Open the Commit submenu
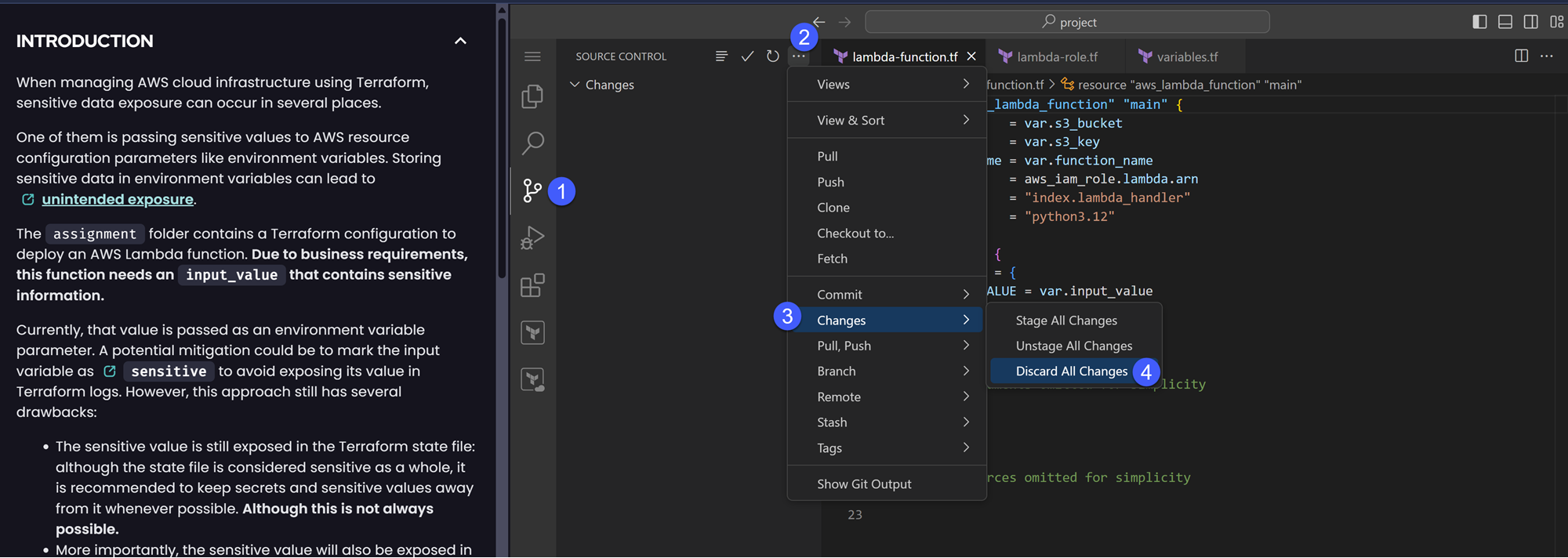The height and width of the screenshot is (558, 1568). 887,295
